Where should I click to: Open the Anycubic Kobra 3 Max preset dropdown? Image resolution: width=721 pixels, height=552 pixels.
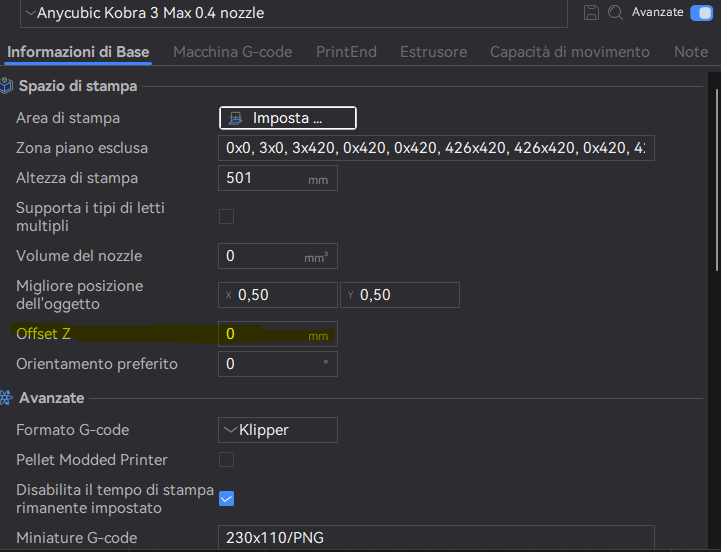[x=294, y=13]
